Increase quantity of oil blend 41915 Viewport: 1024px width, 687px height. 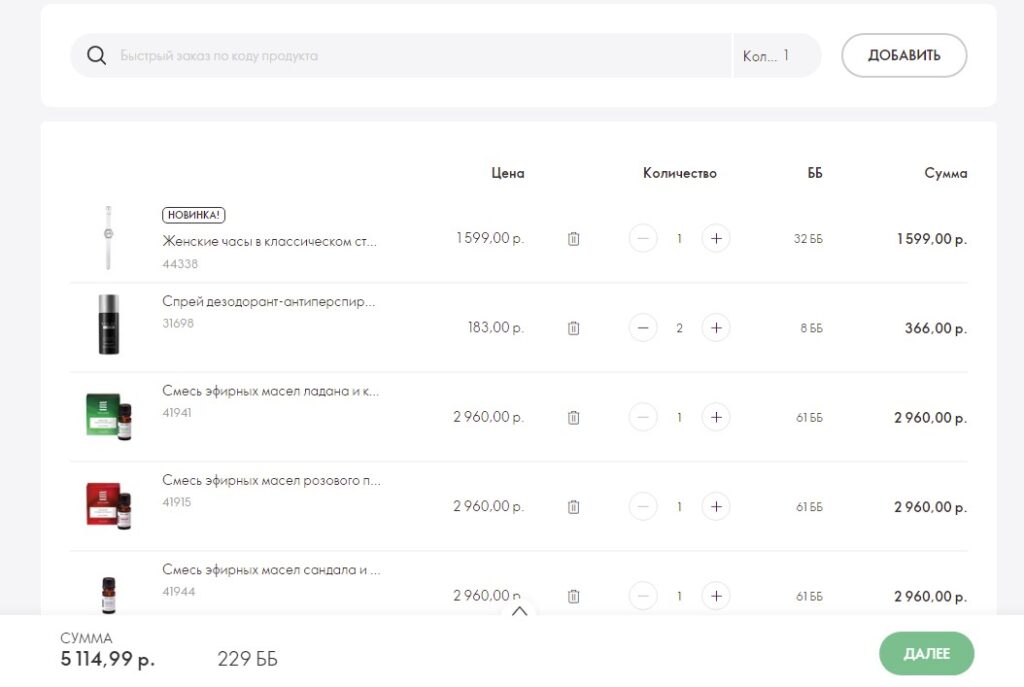[x=716, y=507]
